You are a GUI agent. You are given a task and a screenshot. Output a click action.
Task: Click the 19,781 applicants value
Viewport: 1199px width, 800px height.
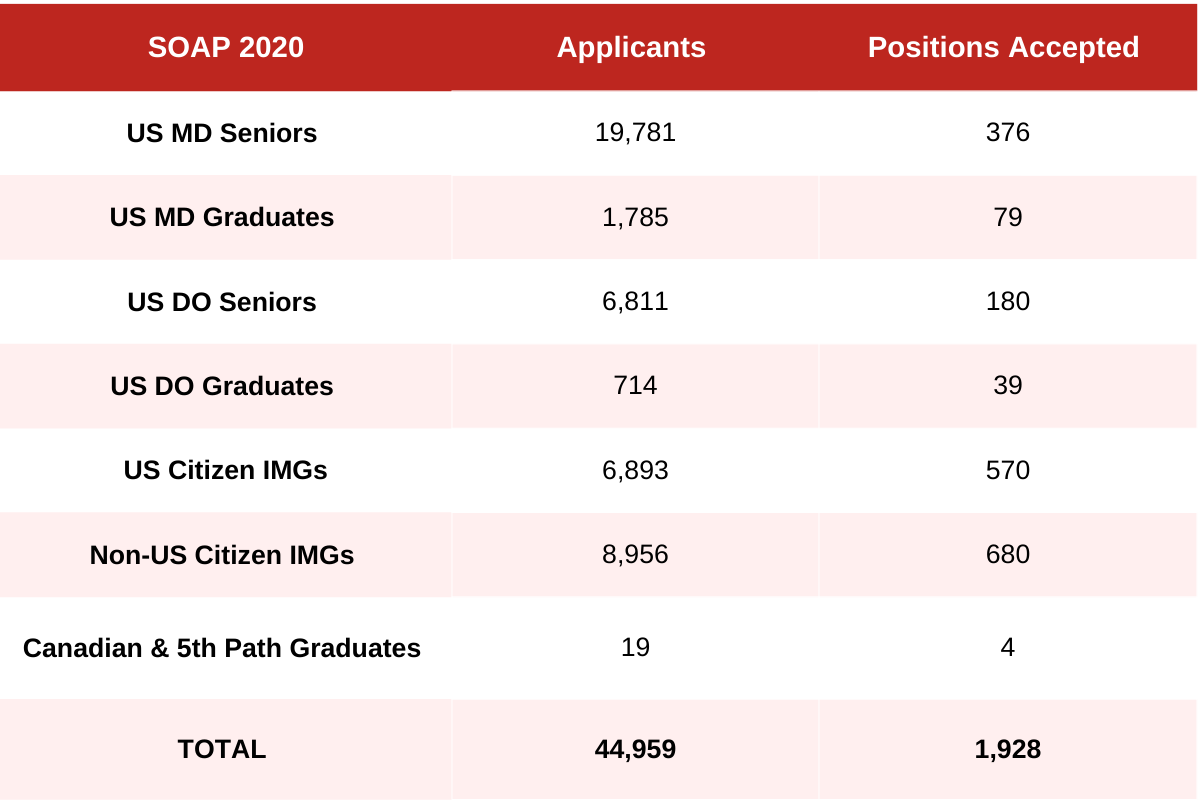tap(635, 132)
